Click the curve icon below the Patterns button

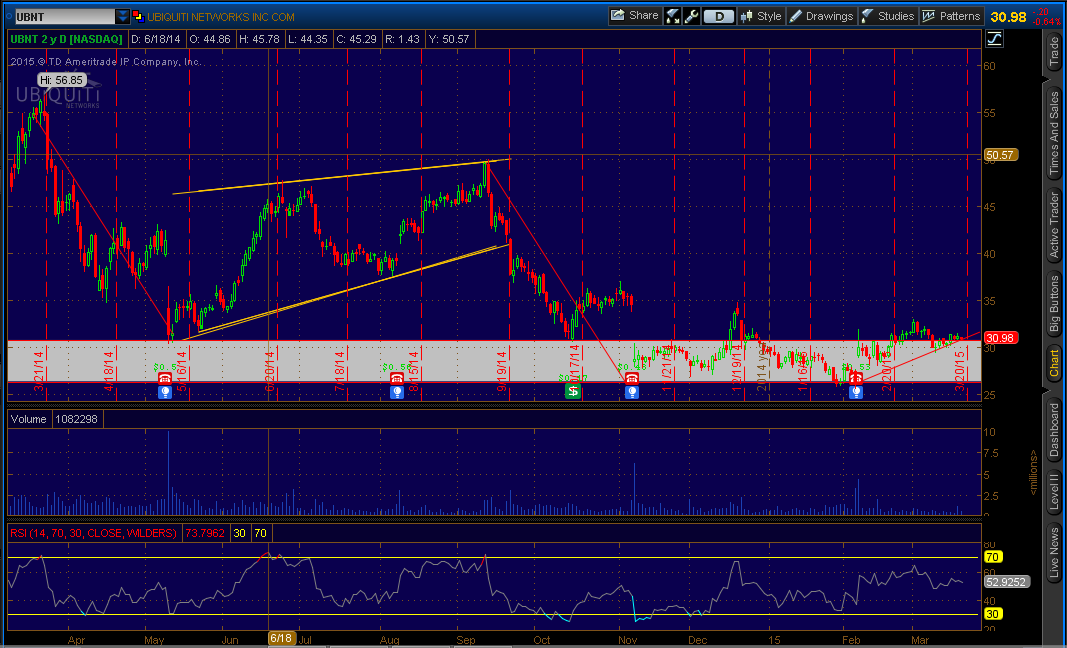[994, 39]
